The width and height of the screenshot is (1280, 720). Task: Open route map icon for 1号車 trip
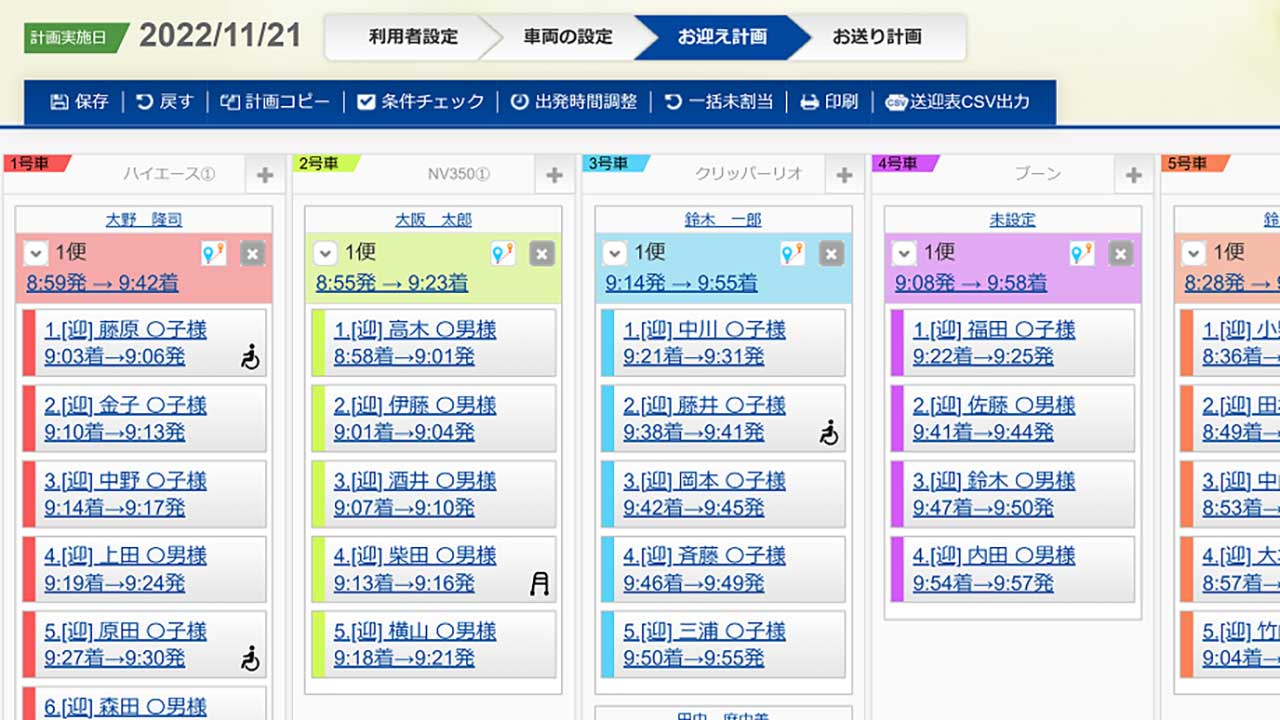click(x=213, y=253)
